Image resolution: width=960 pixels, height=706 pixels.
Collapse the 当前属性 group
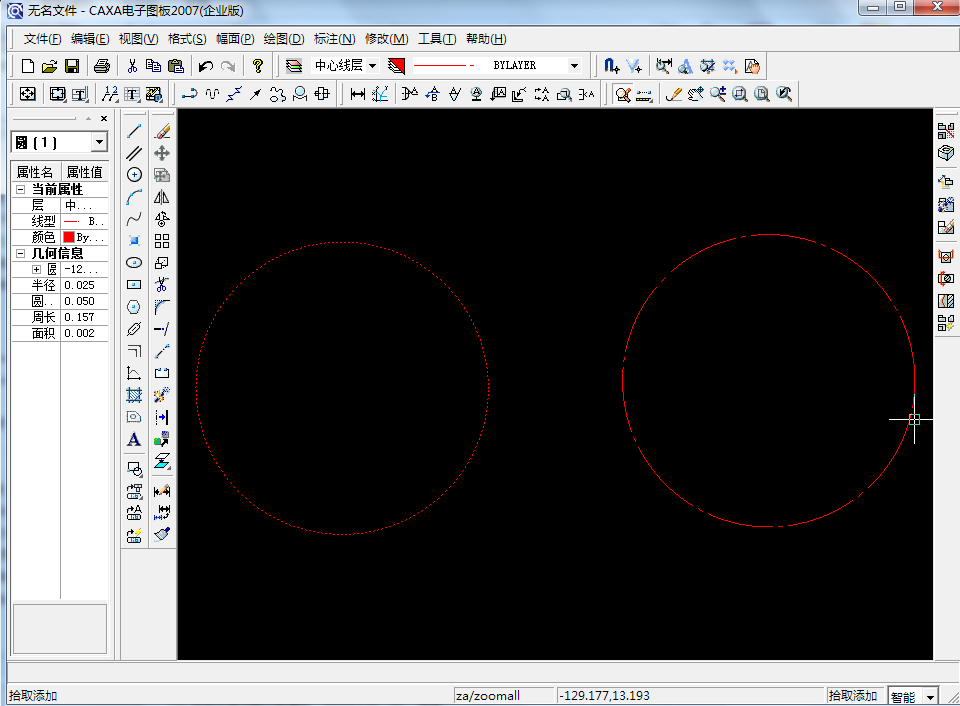click(20, 190)
